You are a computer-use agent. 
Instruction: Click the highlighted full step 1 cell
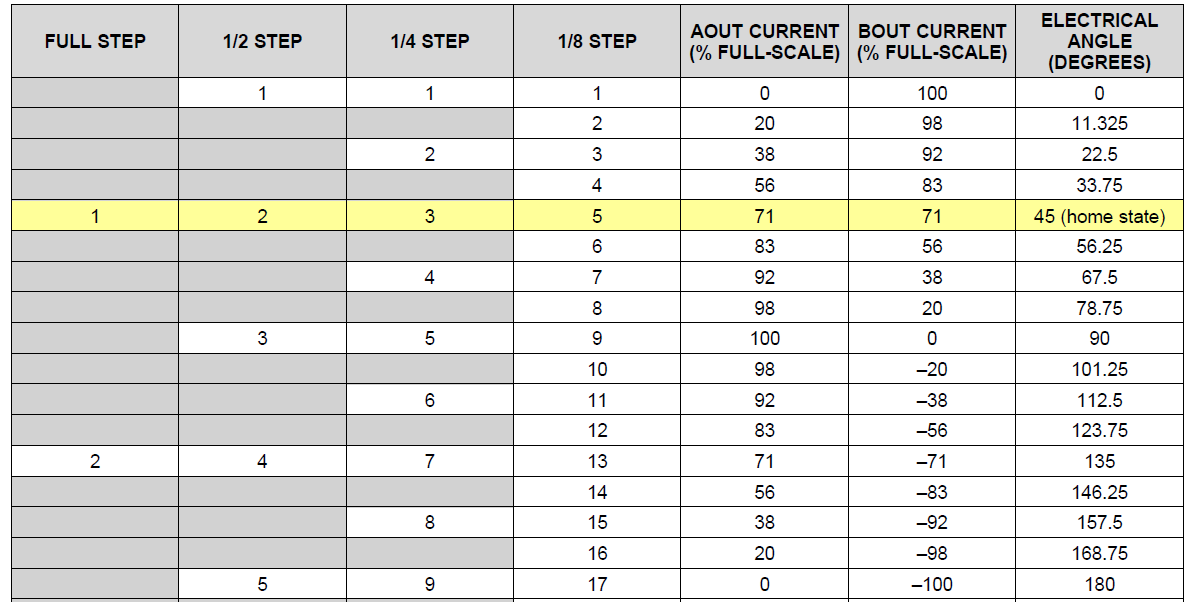pos(95,216)
